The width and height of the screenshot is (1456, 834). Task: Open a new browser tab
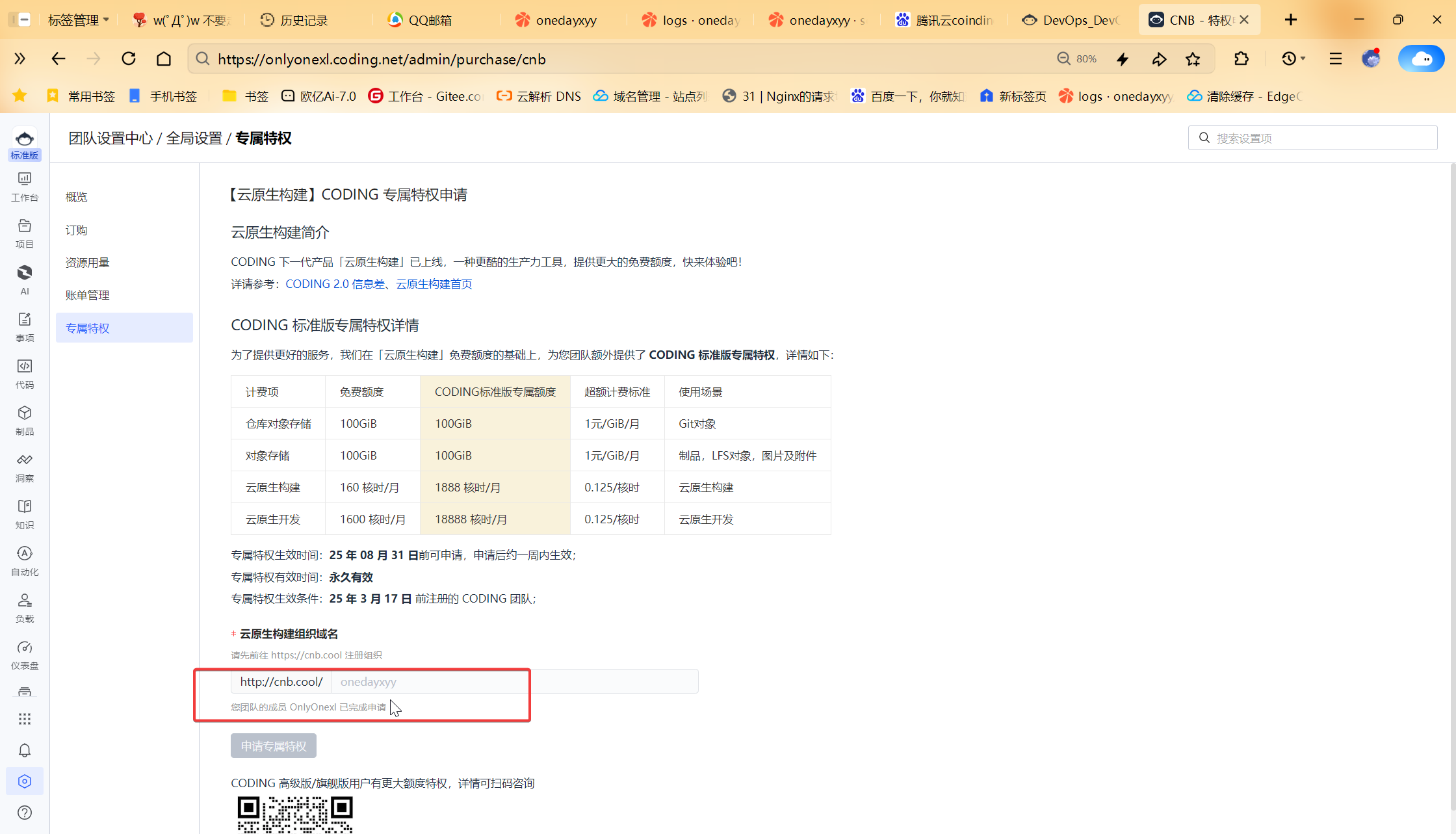pos(1291,20)
